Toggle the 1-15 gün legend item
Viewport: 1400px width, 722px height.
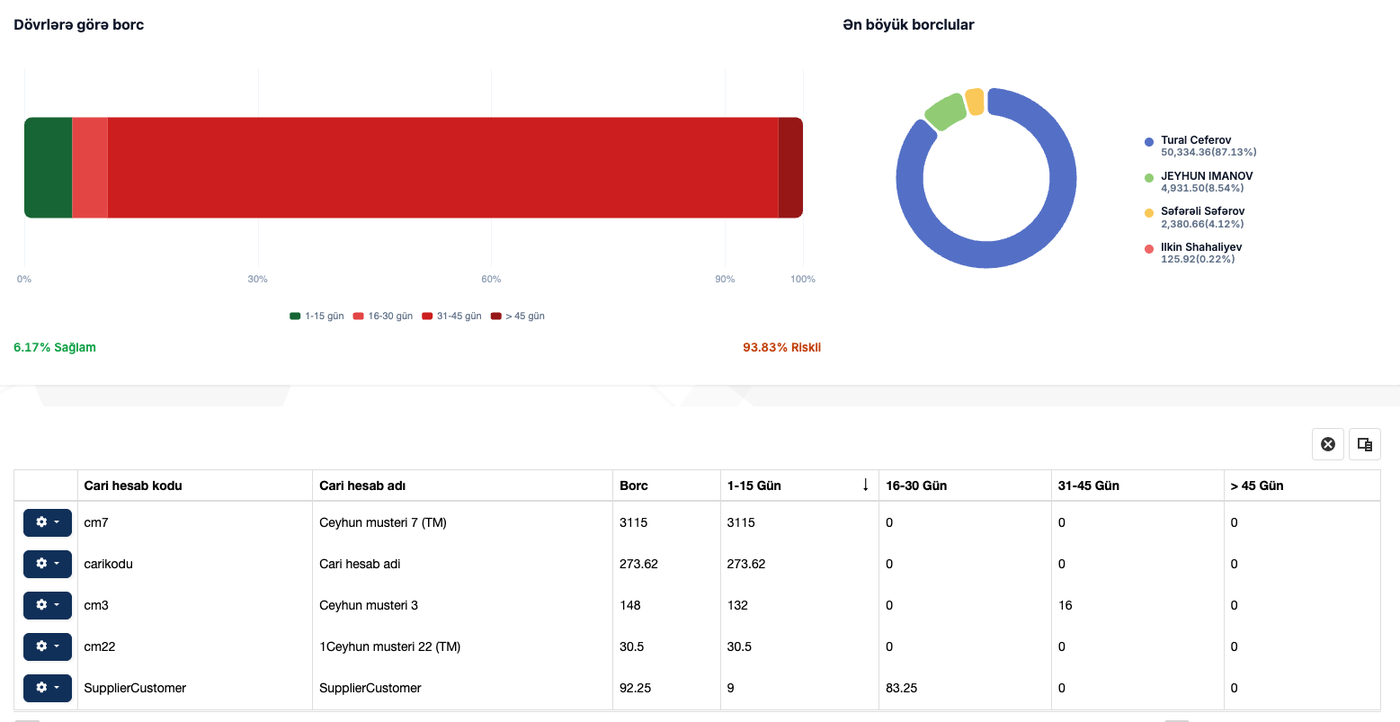[317, 316]
